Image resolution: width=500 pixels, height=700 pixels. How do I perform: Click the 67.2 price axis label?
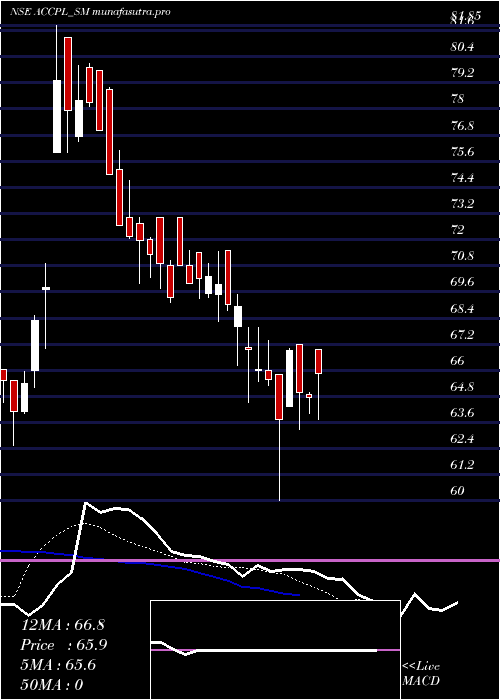464,335
